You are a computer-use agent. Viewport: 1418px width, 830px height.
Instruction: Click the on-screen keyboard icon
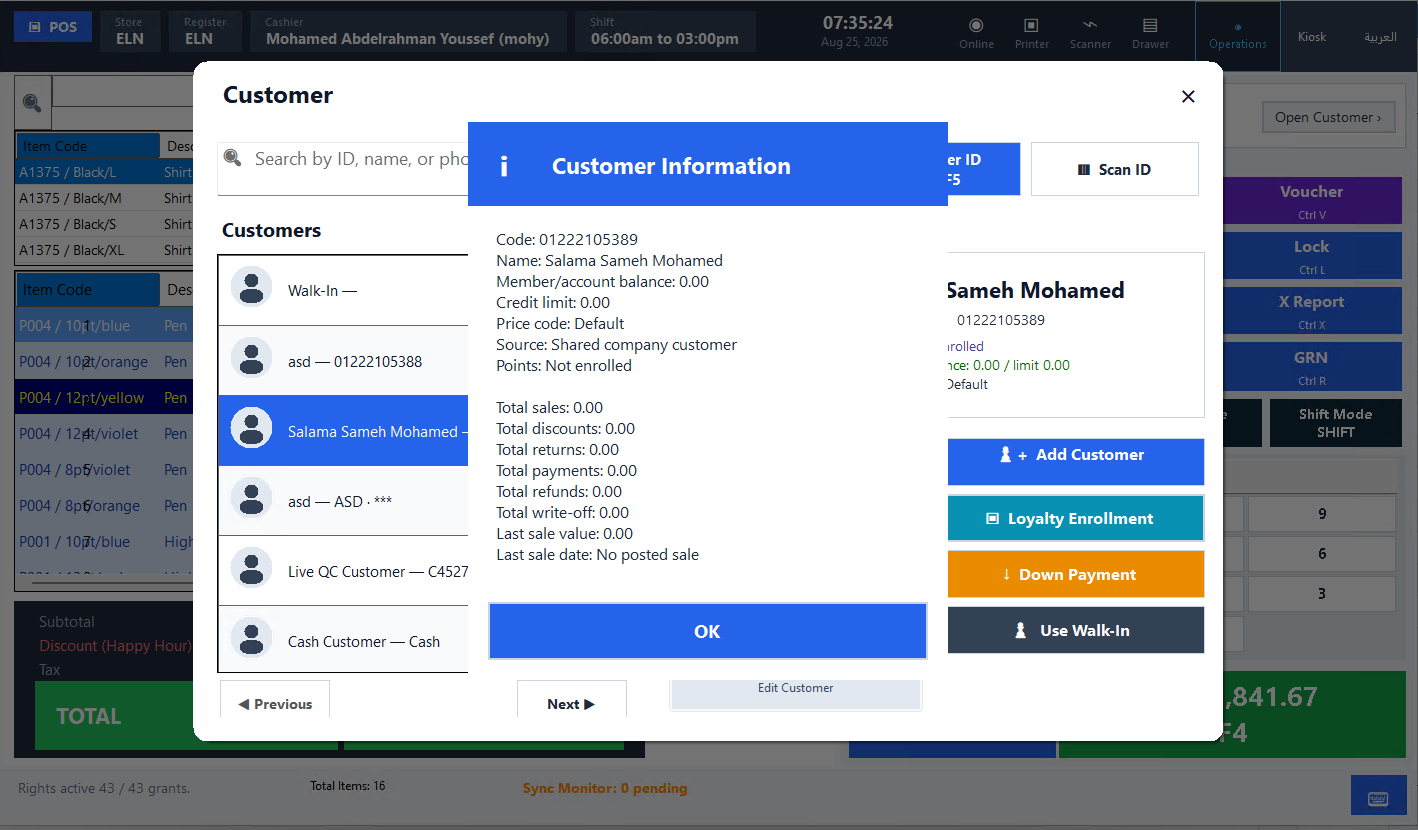pyautogui.click(x=1378, y=798)
